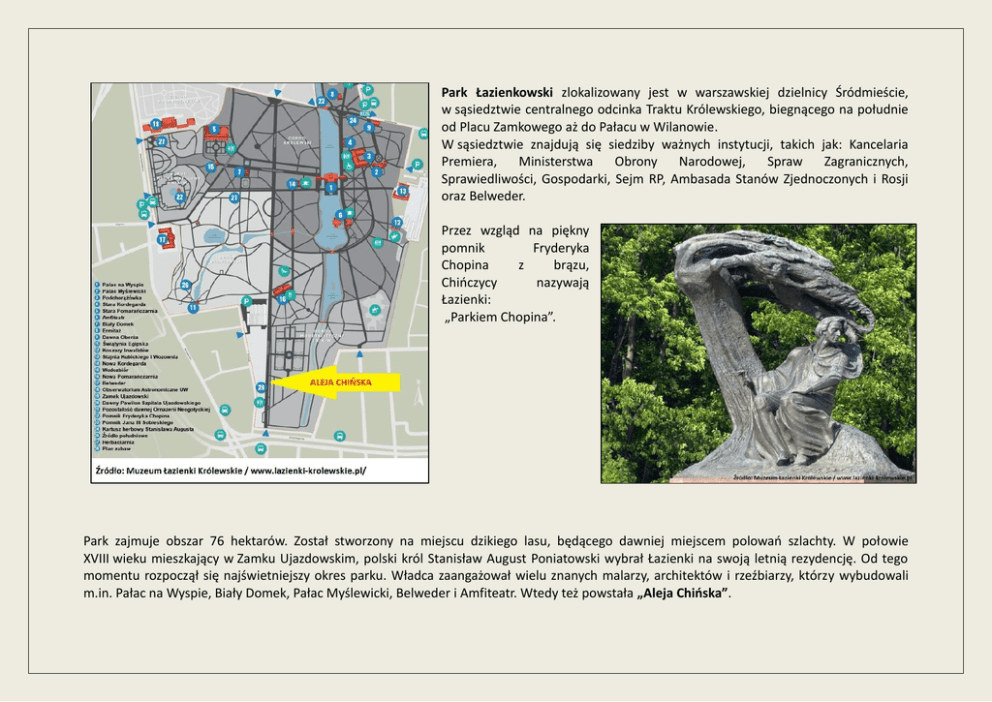The image size is (992, 702).
Task: Select map marker number 27
Action: coord(161,142)
